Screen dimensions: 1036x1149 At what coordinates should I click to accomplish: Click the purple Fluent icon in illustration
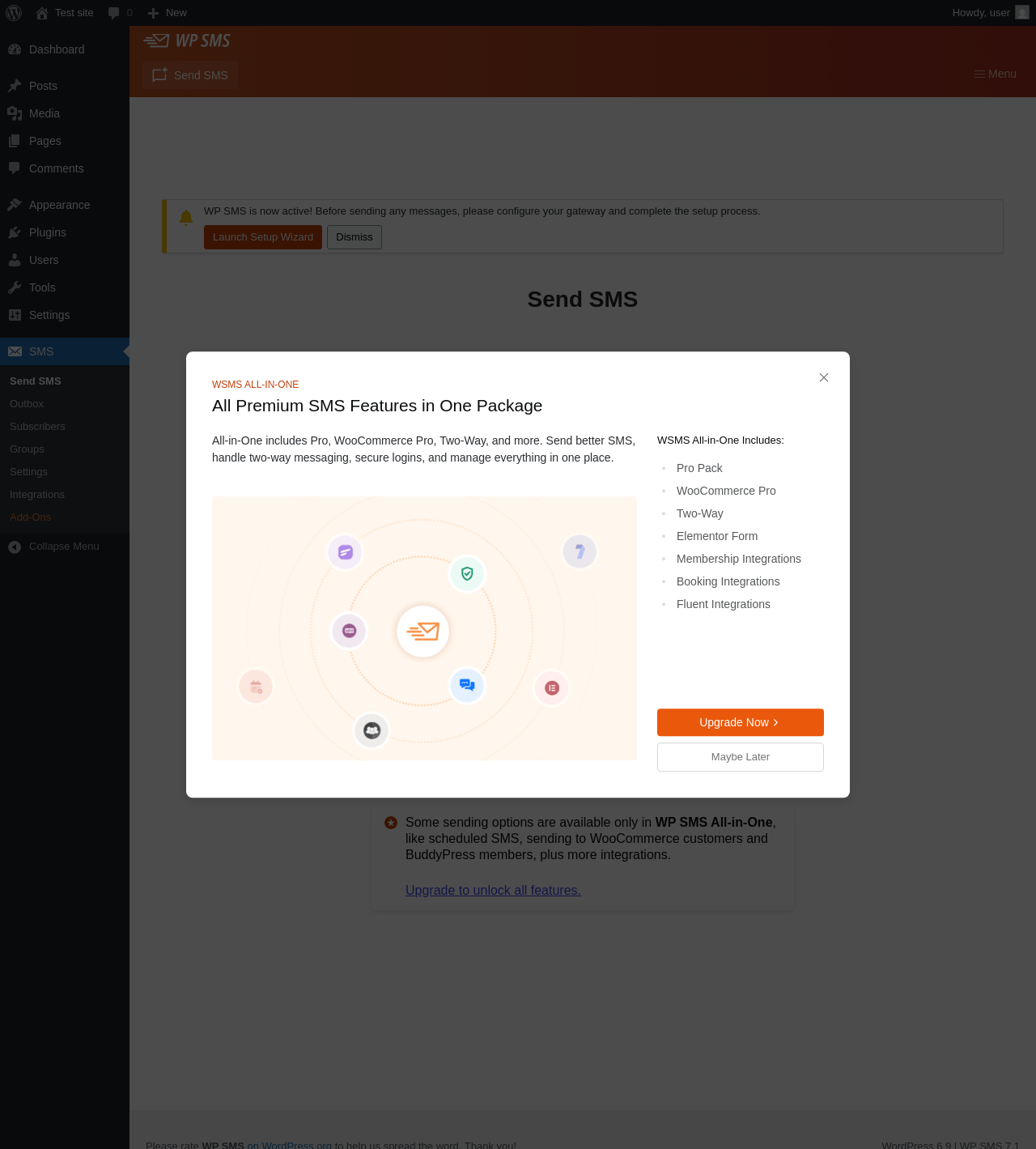[345, 552]
